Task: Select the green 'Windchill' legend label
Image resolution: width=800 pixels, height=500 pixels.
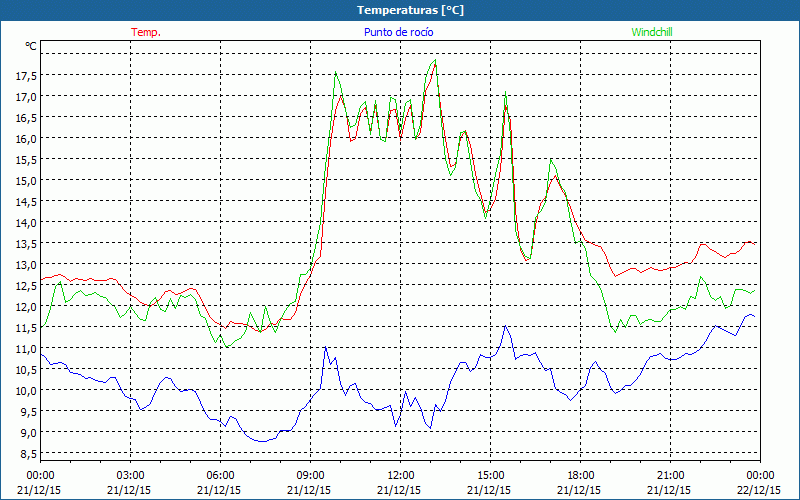Action: point(652,32)
